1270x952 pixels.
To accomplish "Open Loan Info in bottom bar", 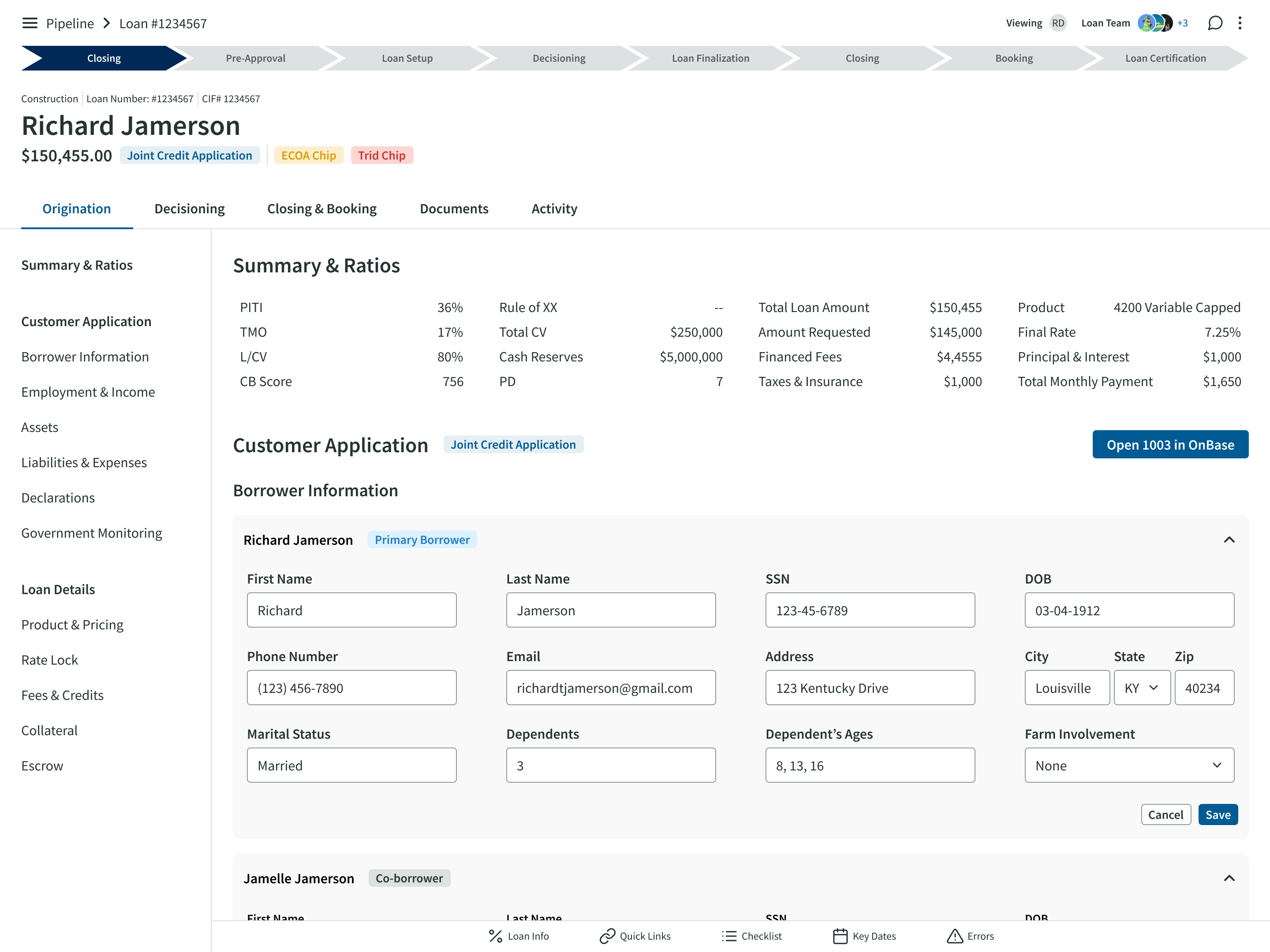I will (x=519, y=936).
